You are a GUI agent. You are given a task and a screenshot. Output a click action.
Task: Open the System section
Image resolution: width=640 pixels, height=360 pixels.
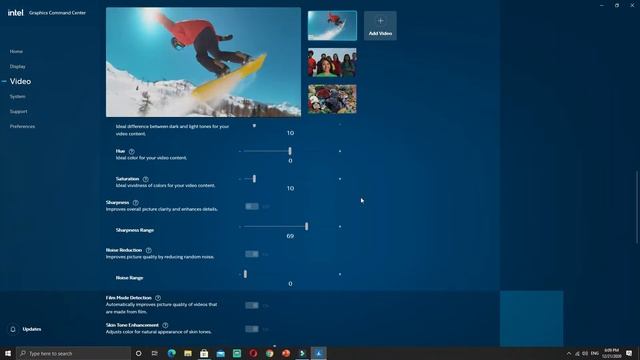click(18, 97)
